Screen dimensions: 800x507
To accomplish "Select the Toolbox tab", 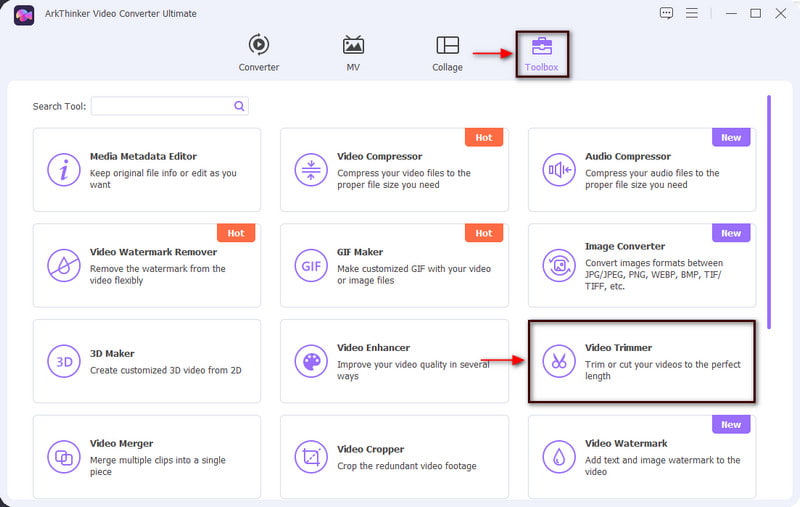I will click(541, 54).
